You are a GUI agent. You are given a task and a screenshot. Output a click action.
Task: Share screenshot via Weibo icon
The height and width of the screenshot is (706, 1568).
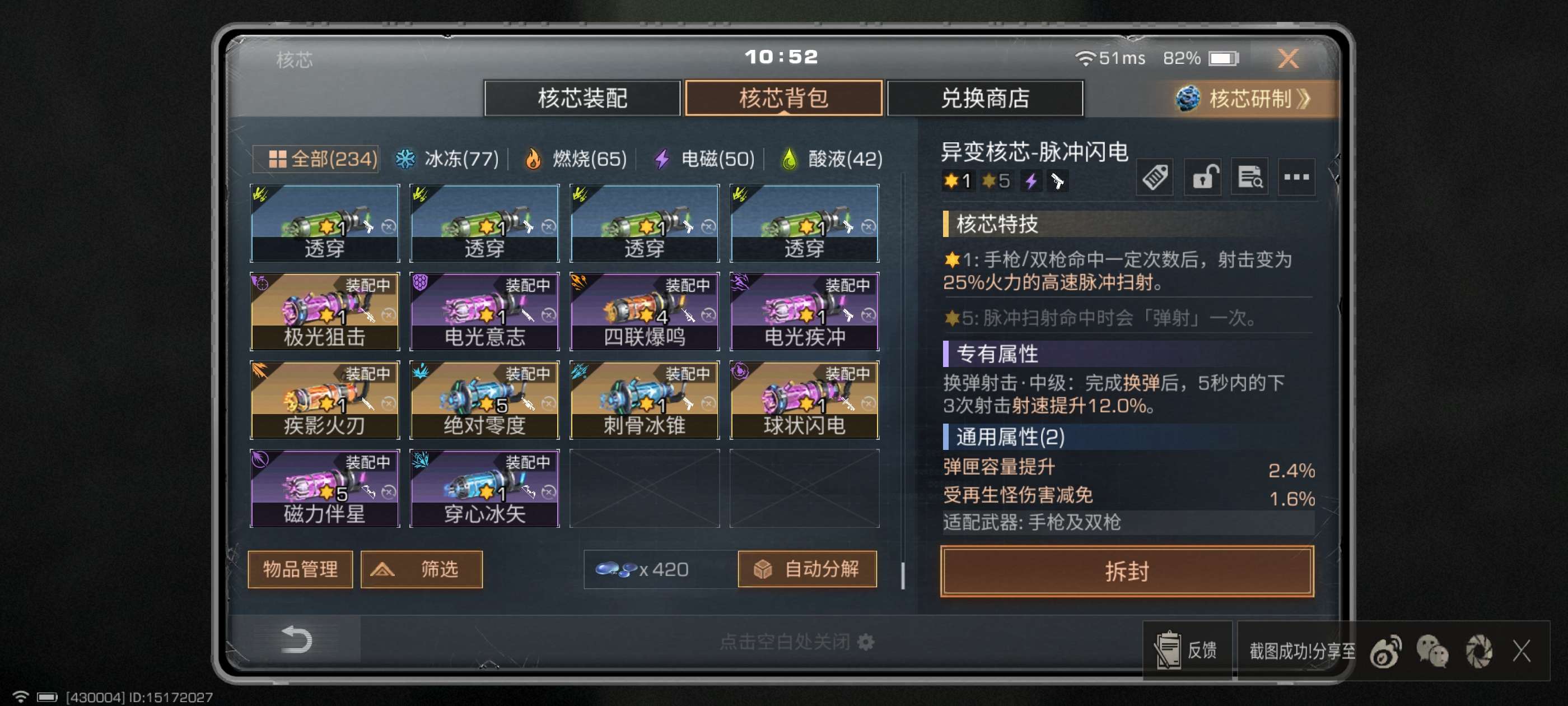tap(1386, 651)
